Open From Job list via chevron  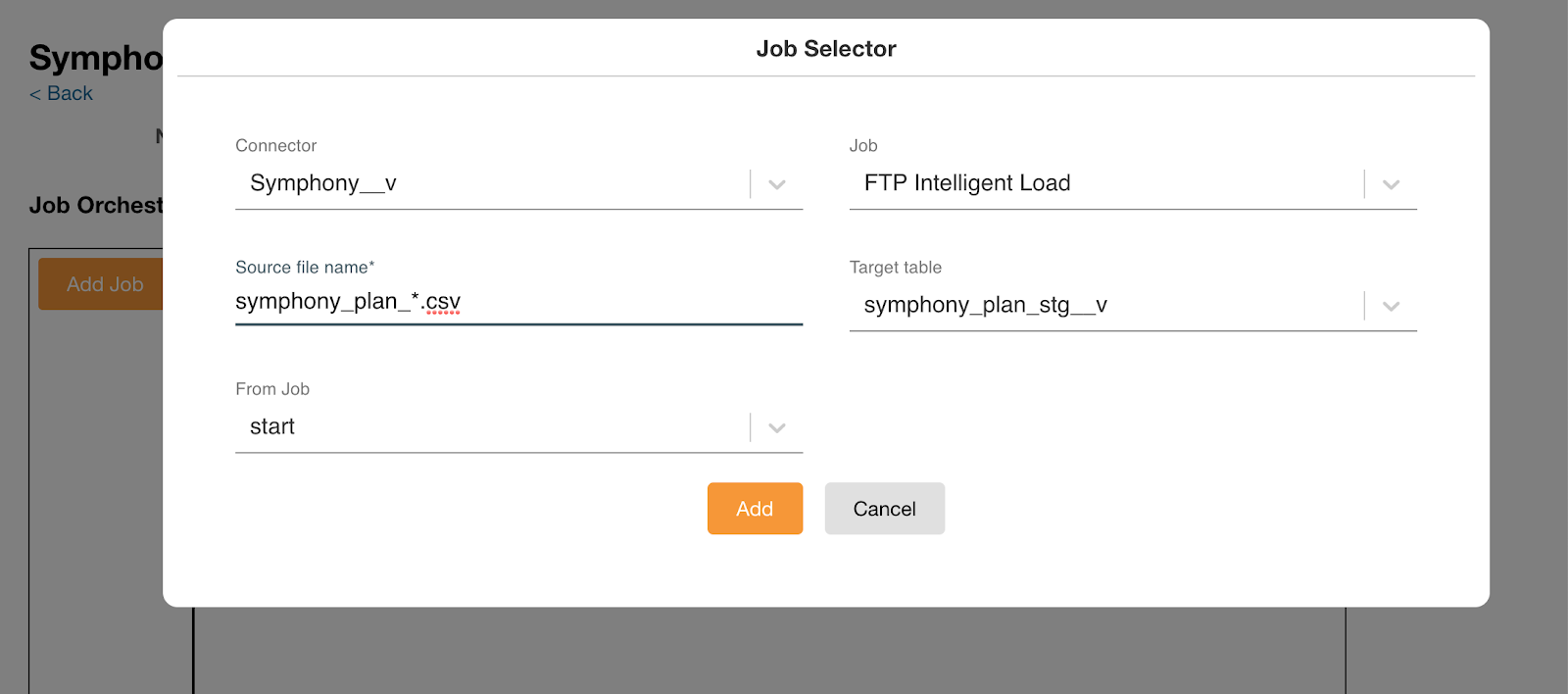coord(777,427)
